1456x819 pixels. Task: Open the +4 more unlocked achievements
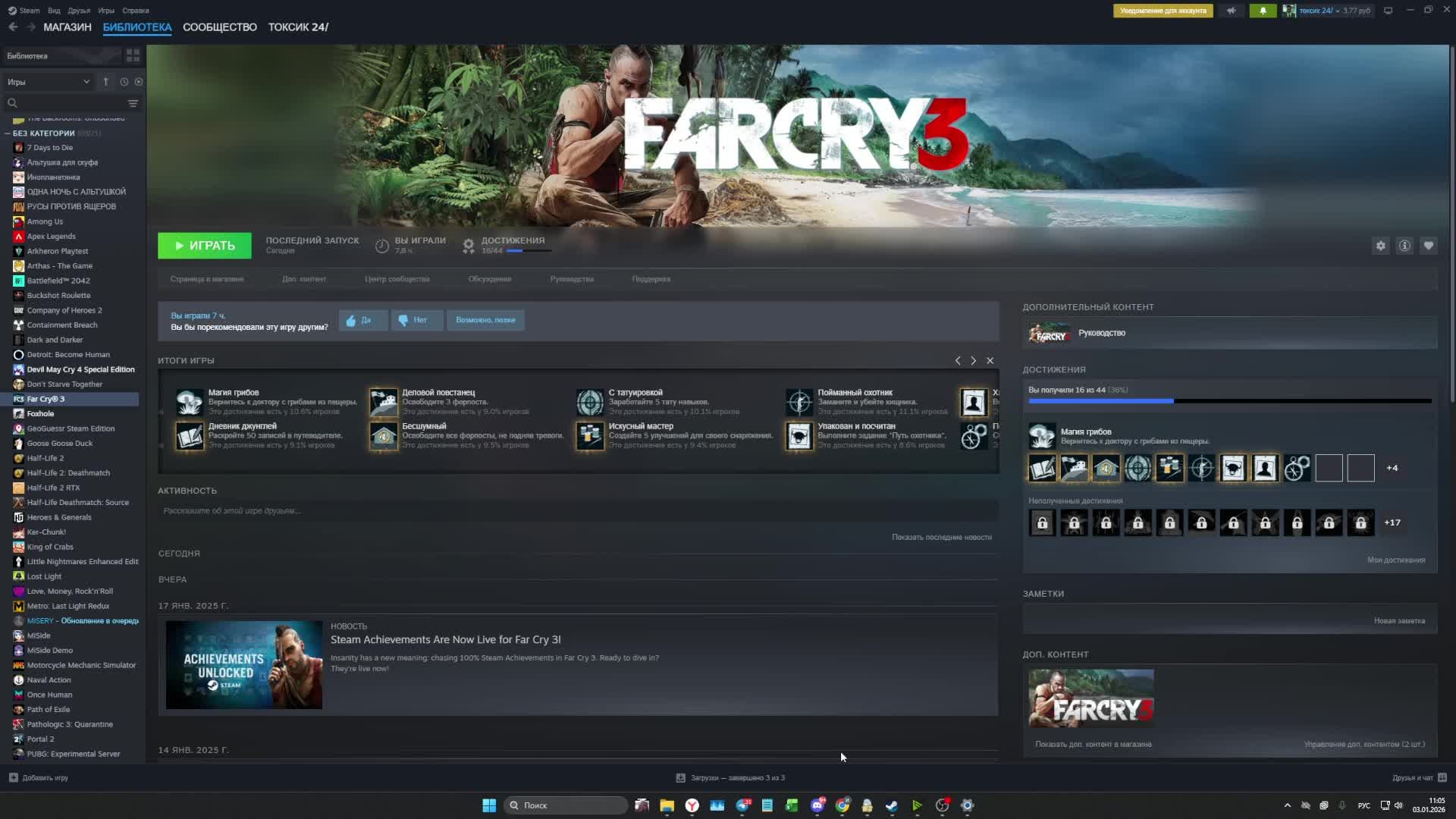coord(1392,468)
